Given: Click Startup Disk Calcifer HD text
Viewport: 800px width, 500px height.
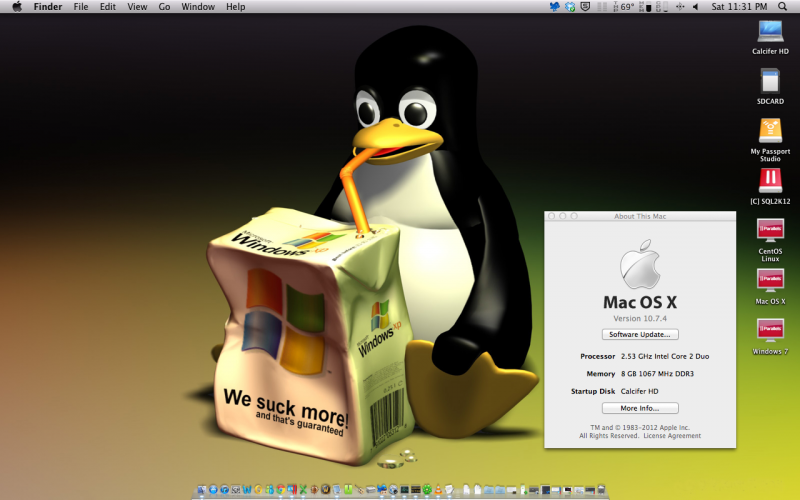Looking at the screenshot, I should pos(614,391).
